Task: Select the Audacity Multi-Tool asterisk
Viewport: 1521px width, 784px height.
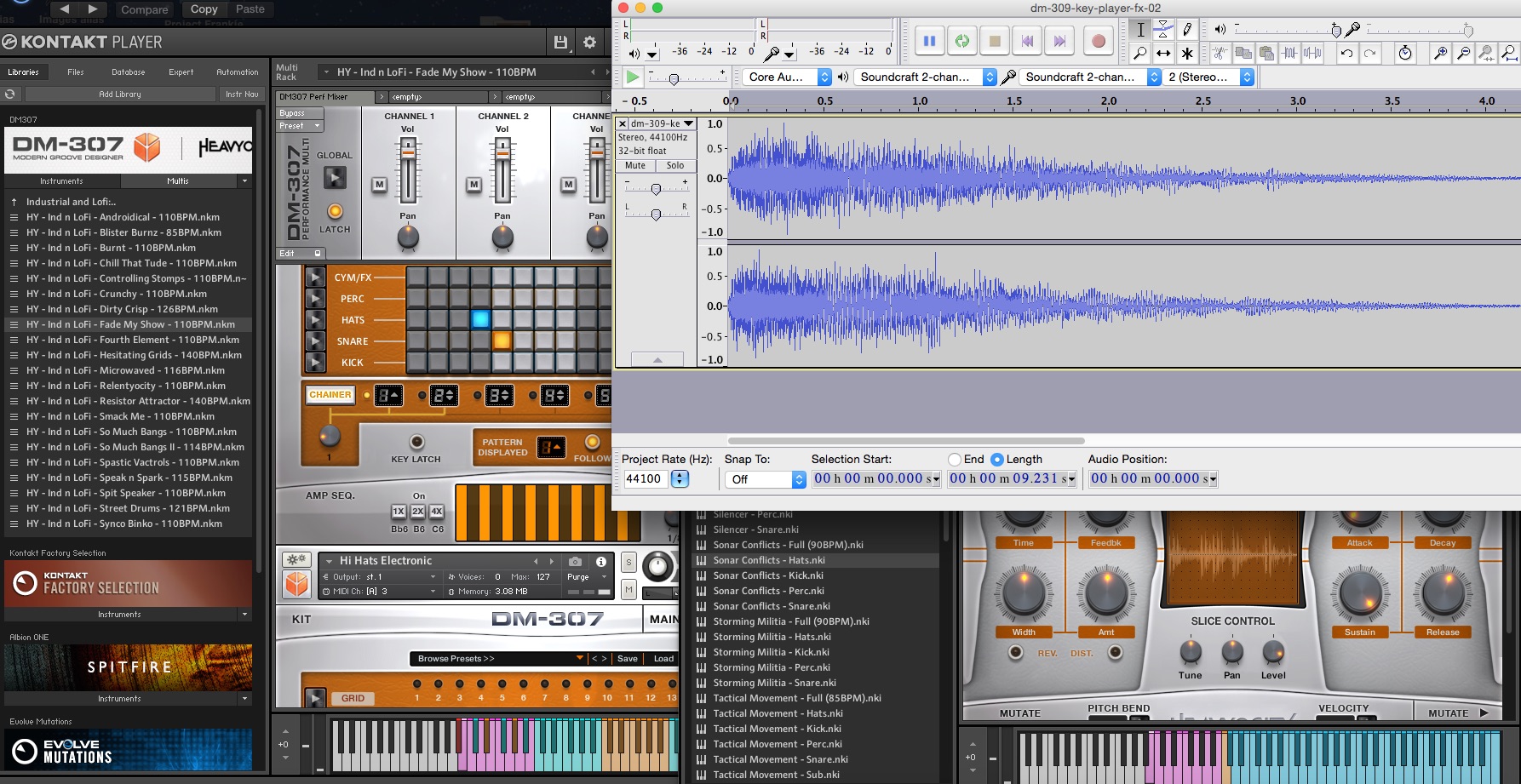Action: pos(1187,53)
